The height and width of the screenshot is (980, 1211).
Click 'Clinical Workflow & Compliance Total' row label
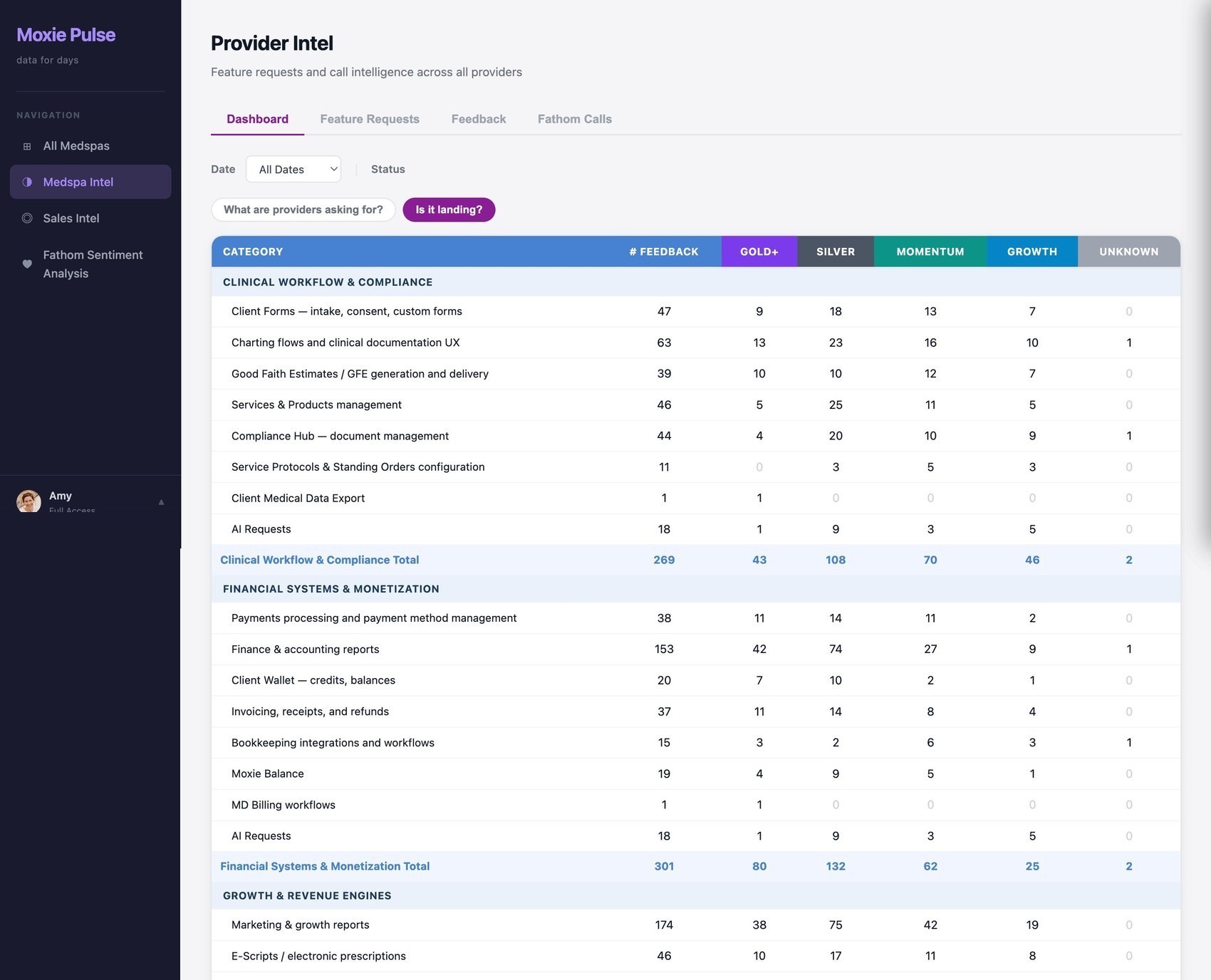[320, 561]
